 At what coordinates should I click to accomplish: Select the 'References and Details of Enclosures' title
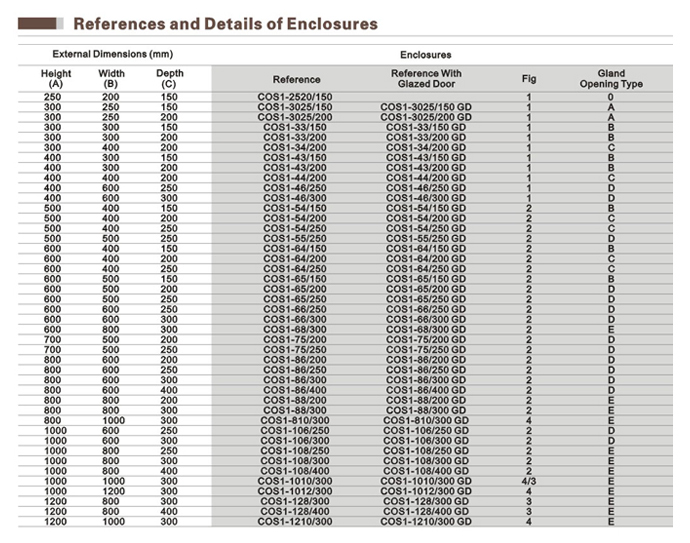pyautogui.click(x=226, y=22)
